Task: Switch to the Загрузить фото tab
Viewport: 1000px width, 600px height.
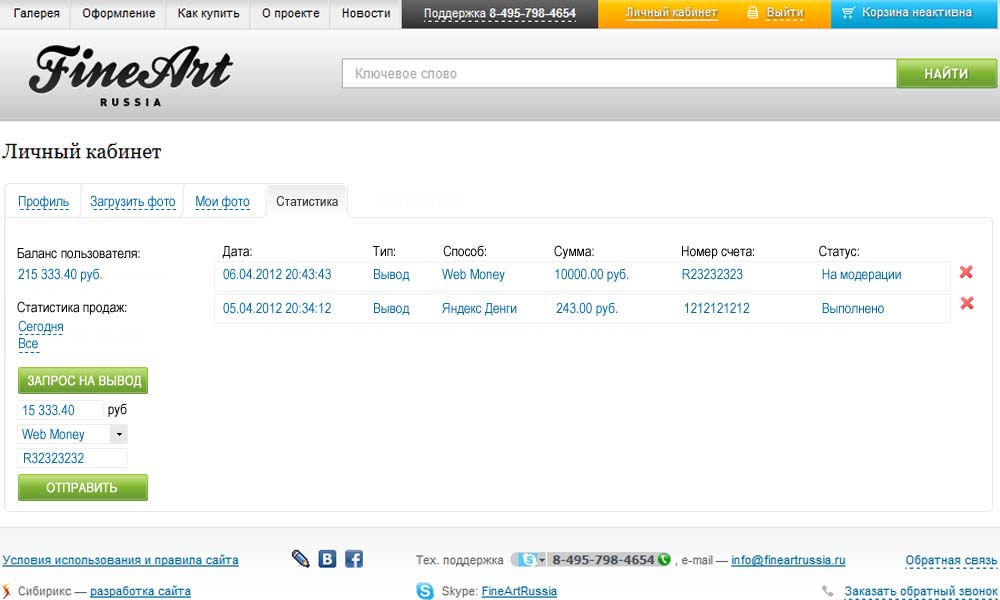Action: (133, 202)
